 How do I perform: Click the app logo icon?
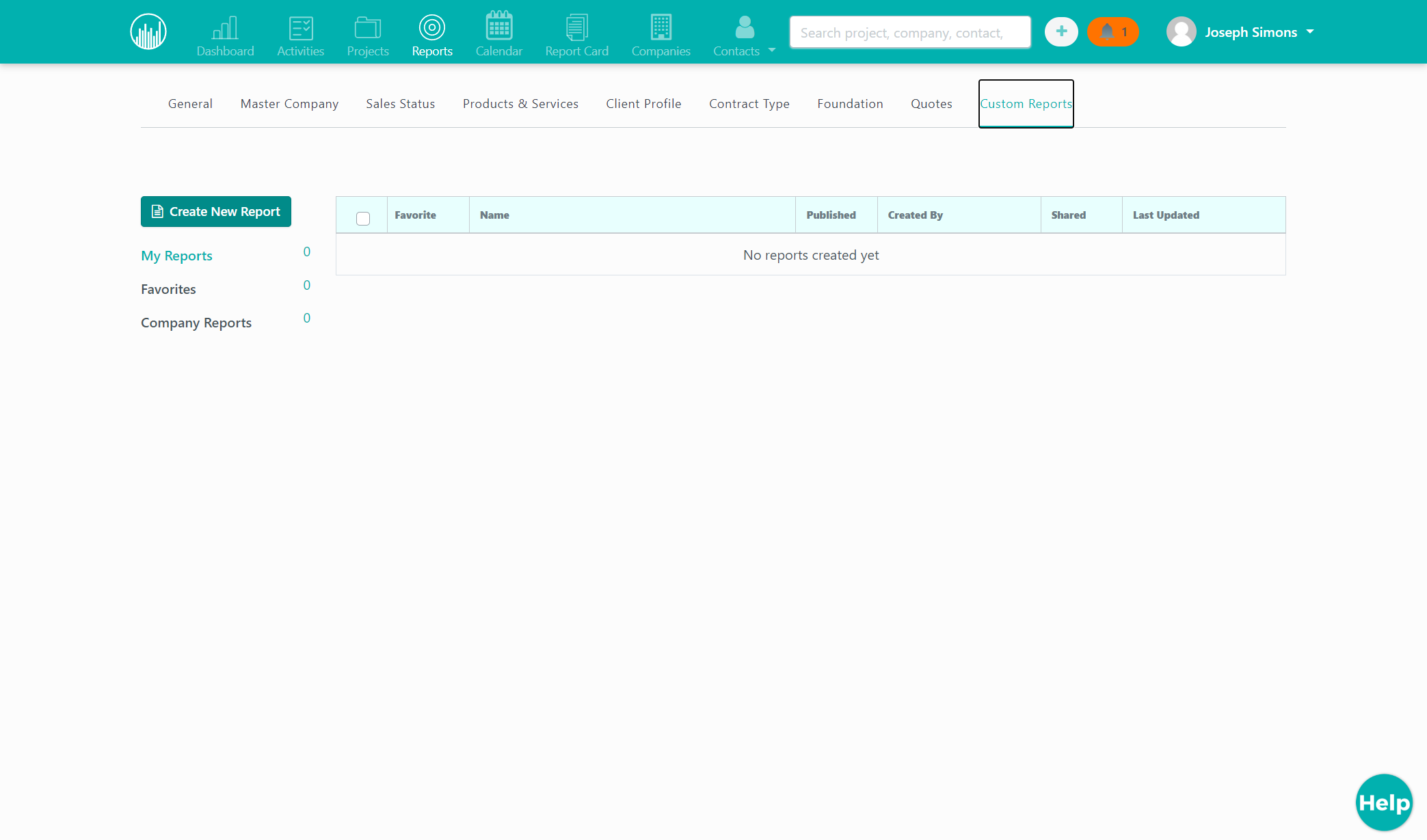point(148,31)
